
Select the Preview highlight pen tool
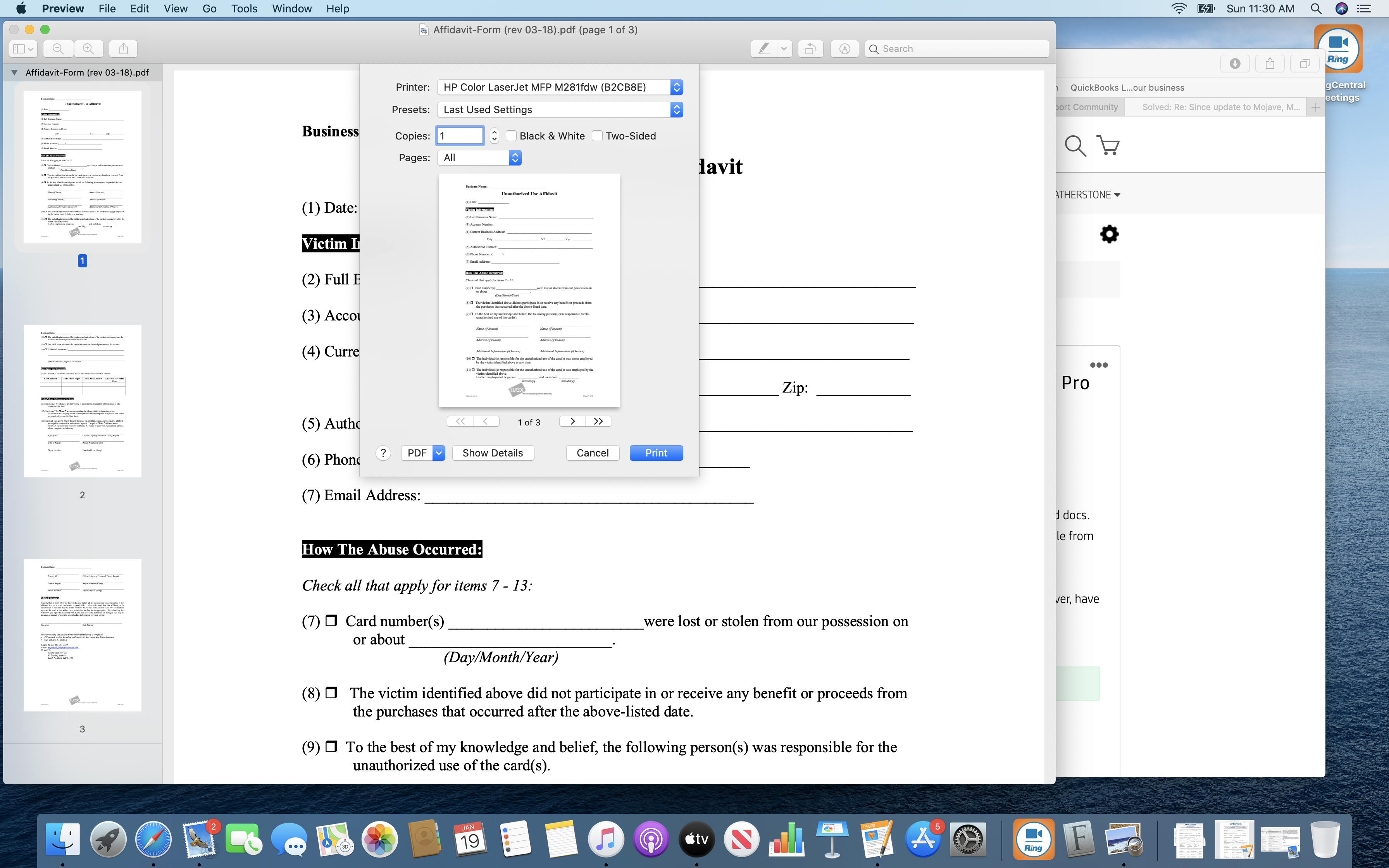point(763,49)
